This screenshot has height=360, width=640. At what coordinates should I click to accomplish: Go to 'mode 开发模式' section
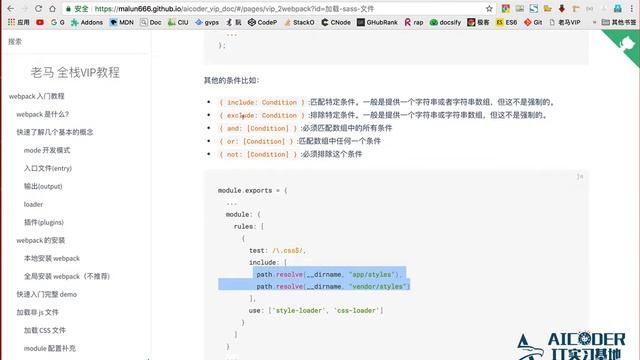click(x=47, y=150)
